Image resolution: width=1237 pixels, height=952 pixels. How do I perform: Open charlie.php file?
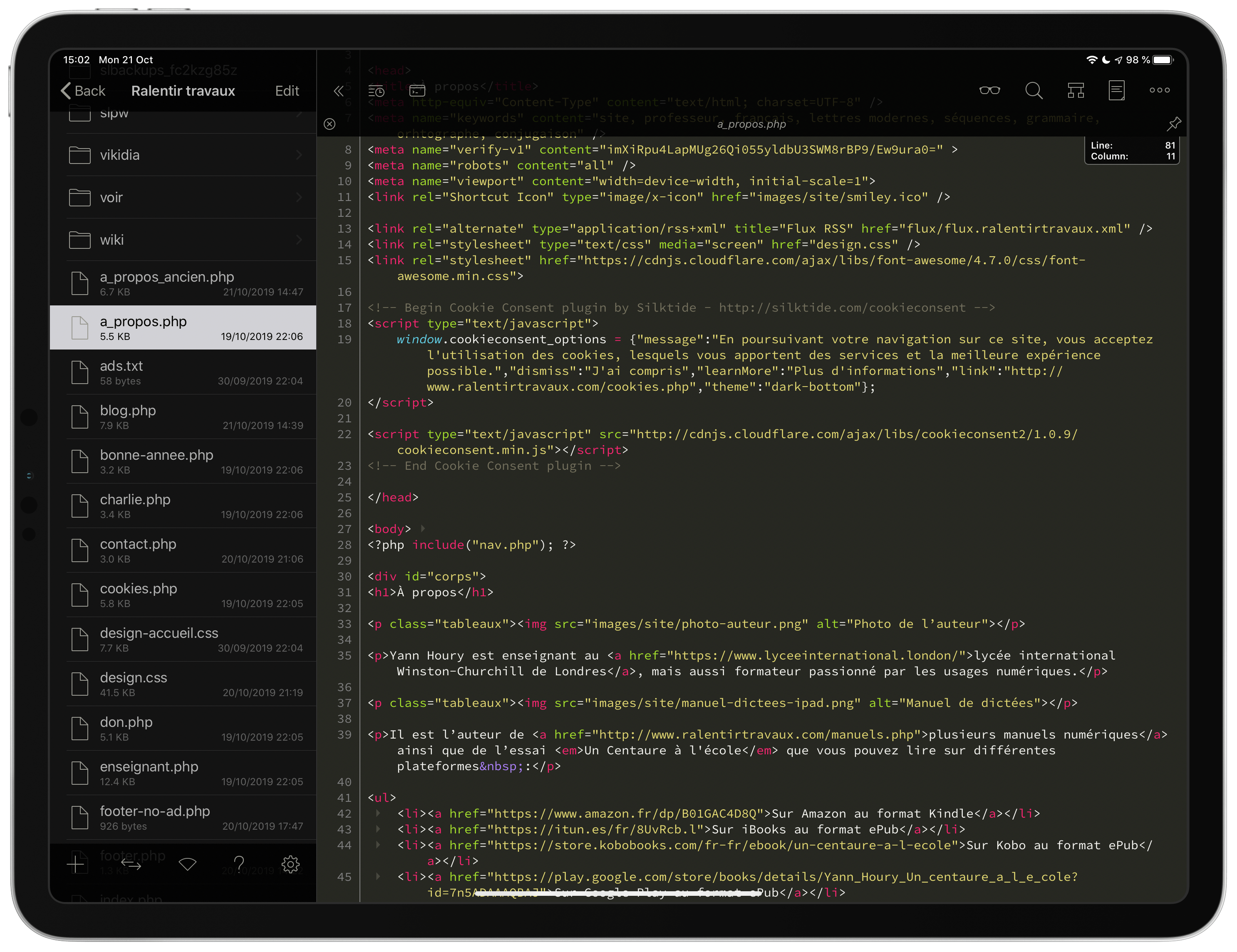pyautogui.click(x=183, y=506)
